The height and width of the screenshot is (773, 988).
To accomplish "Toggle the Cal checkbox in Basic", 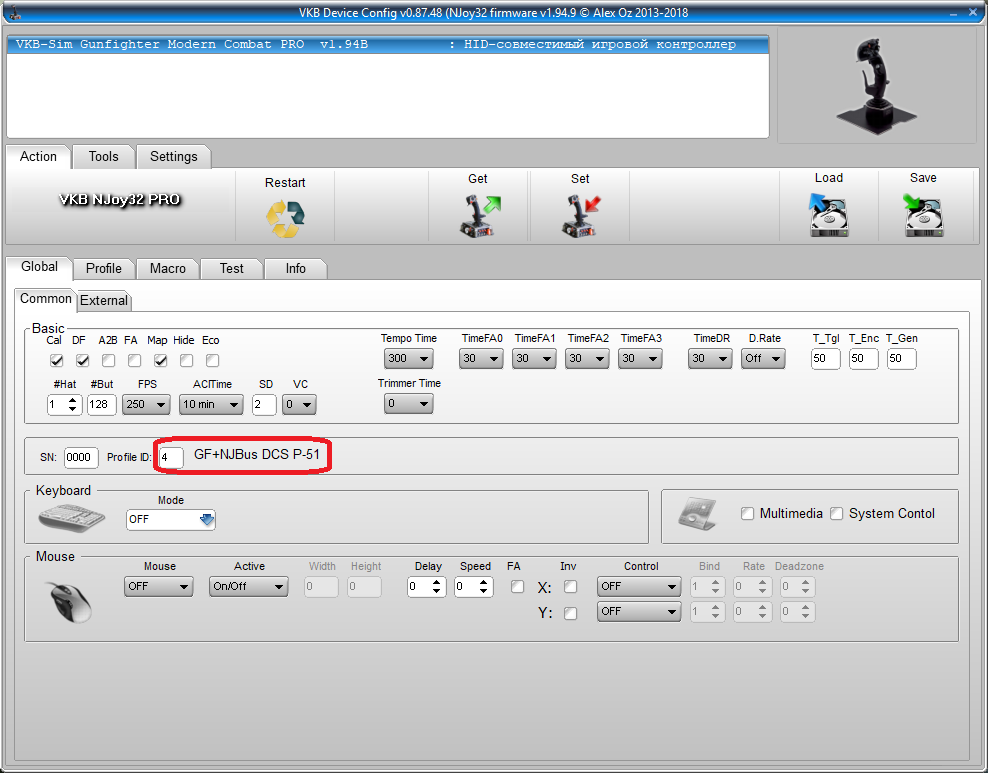I will tap(57, 360).
